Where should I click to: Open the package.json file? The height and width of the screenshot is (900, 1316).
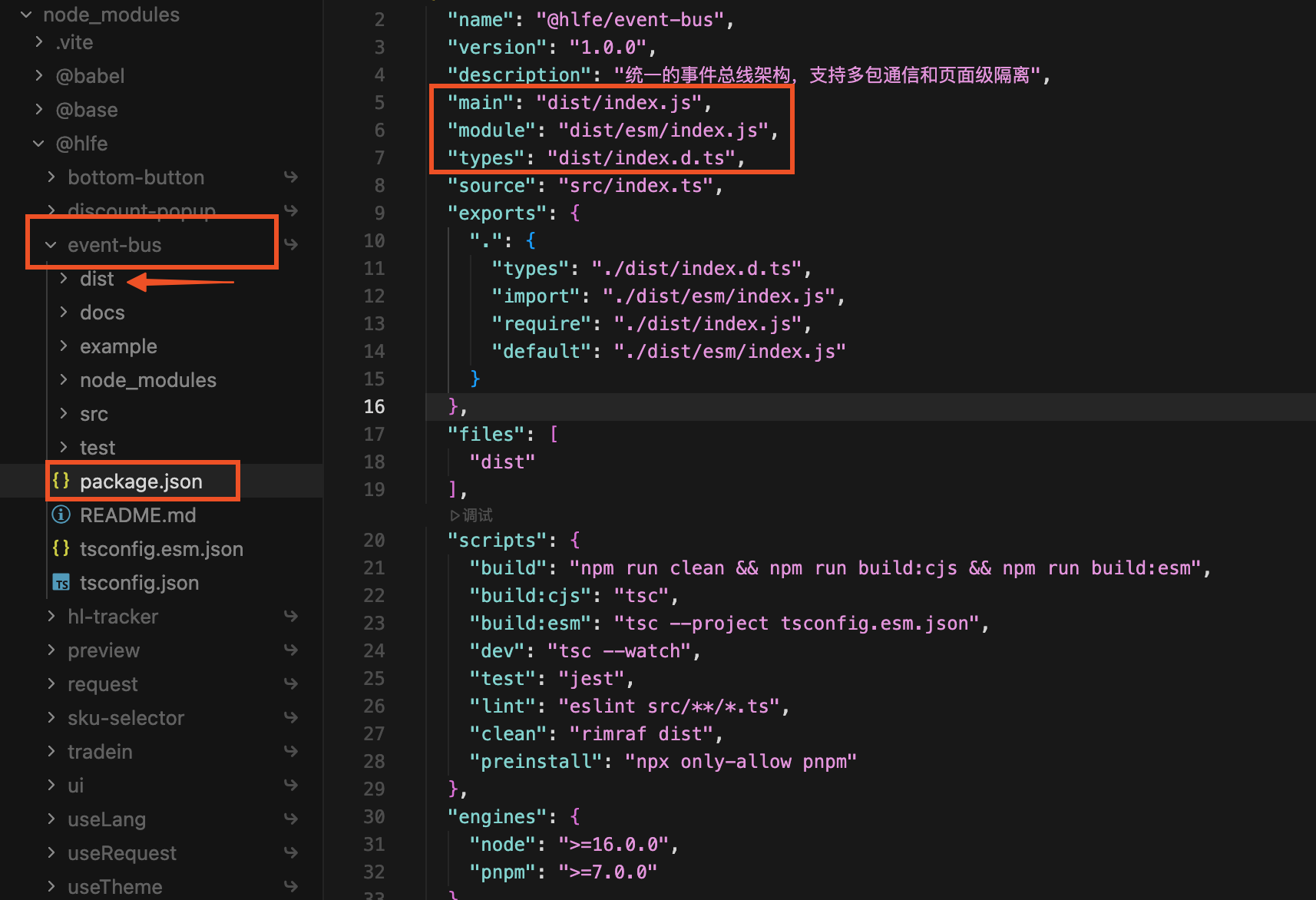click(x=141, y=481)
